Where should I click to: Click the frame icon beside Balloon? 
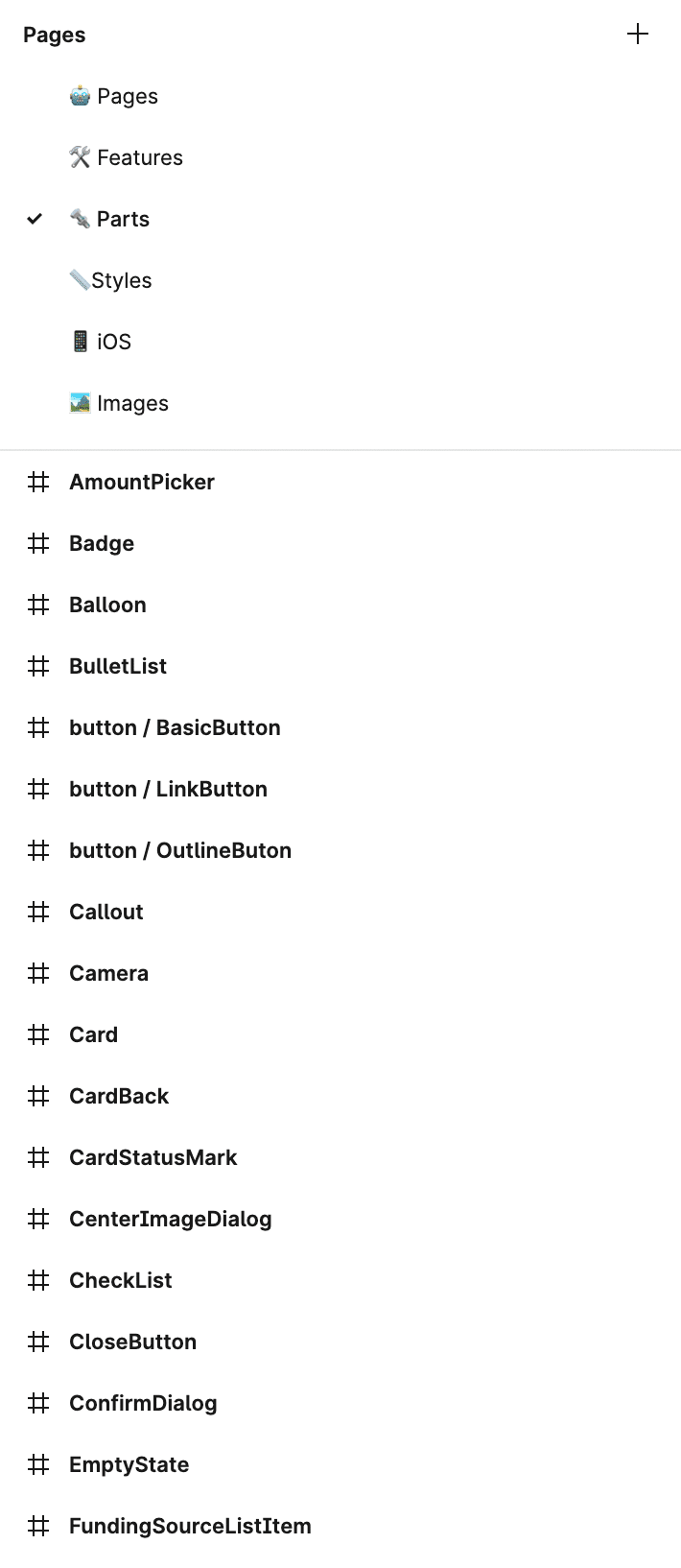(x=38, y=605)
